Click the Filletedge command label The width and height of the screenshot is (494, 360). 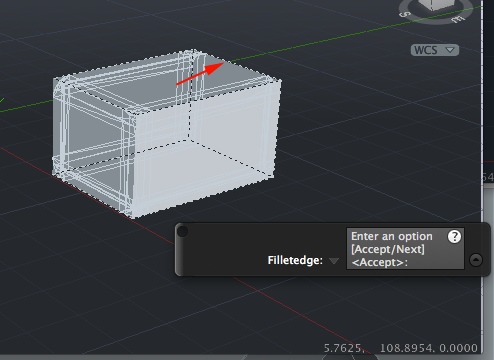coord(295,260)
